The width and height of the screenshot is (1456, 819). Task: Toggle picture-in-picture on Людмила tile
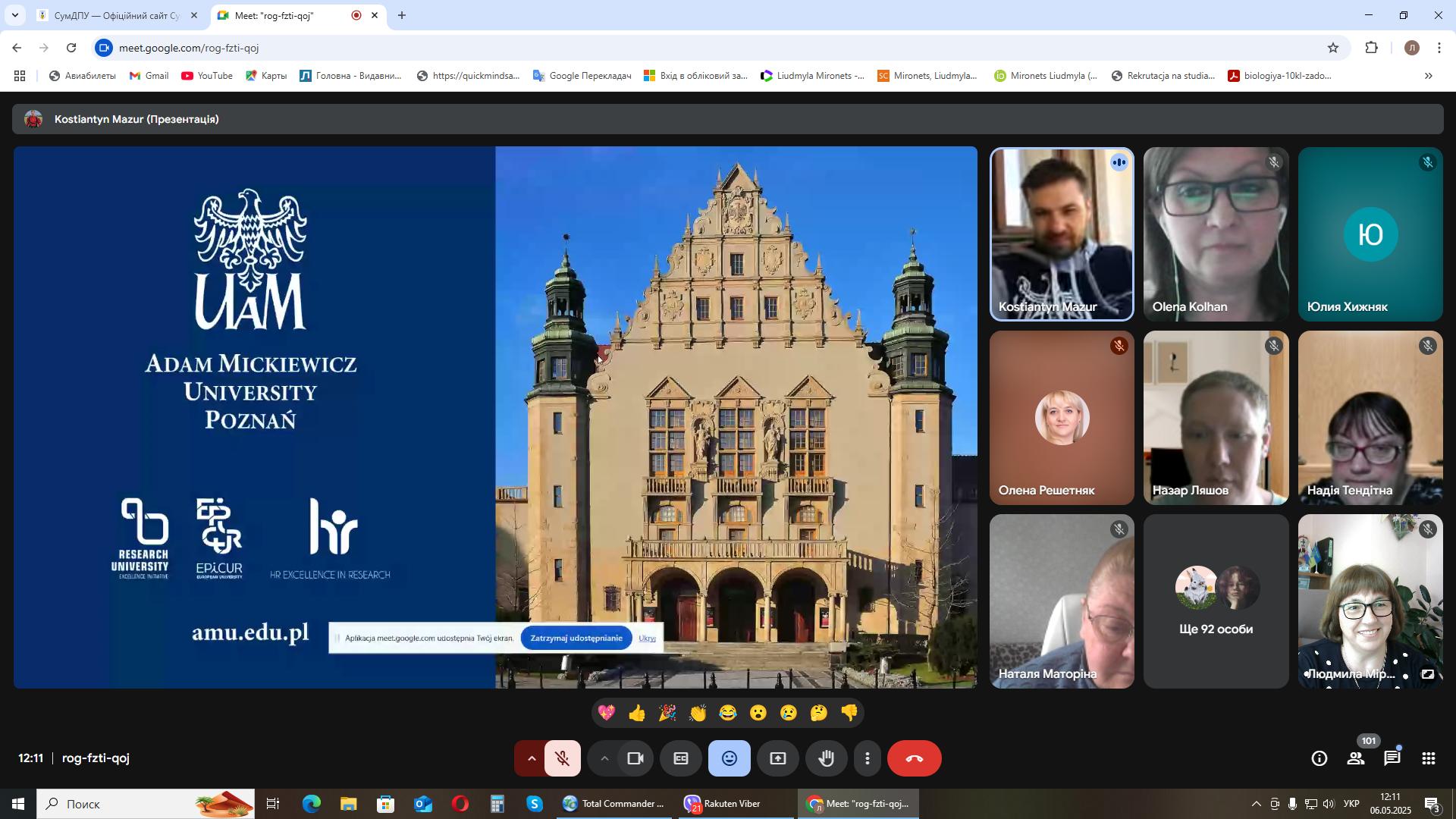1427,674
